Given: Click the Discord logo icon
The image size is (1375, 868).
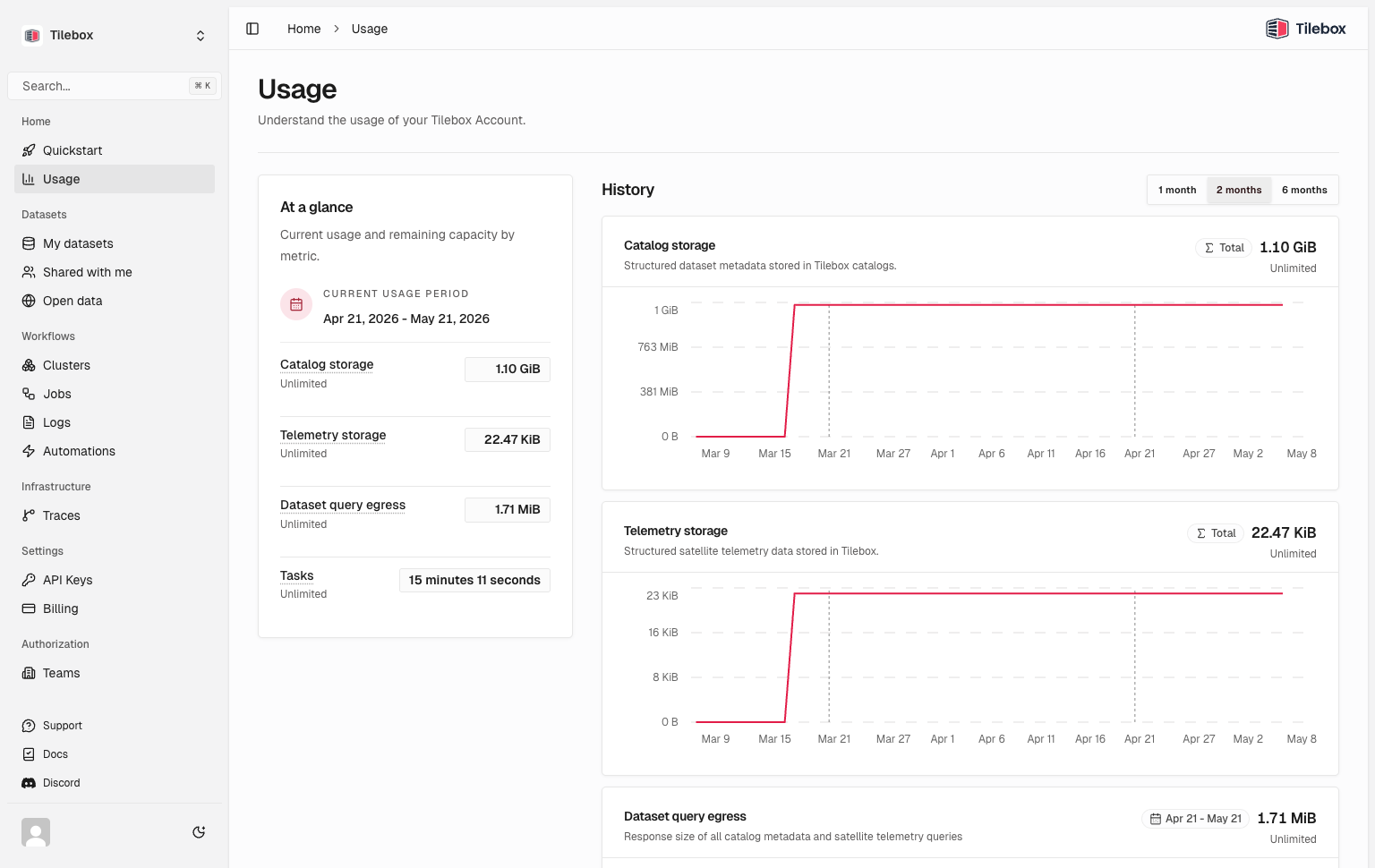Looking at the screenshot, I should (29, 783).
